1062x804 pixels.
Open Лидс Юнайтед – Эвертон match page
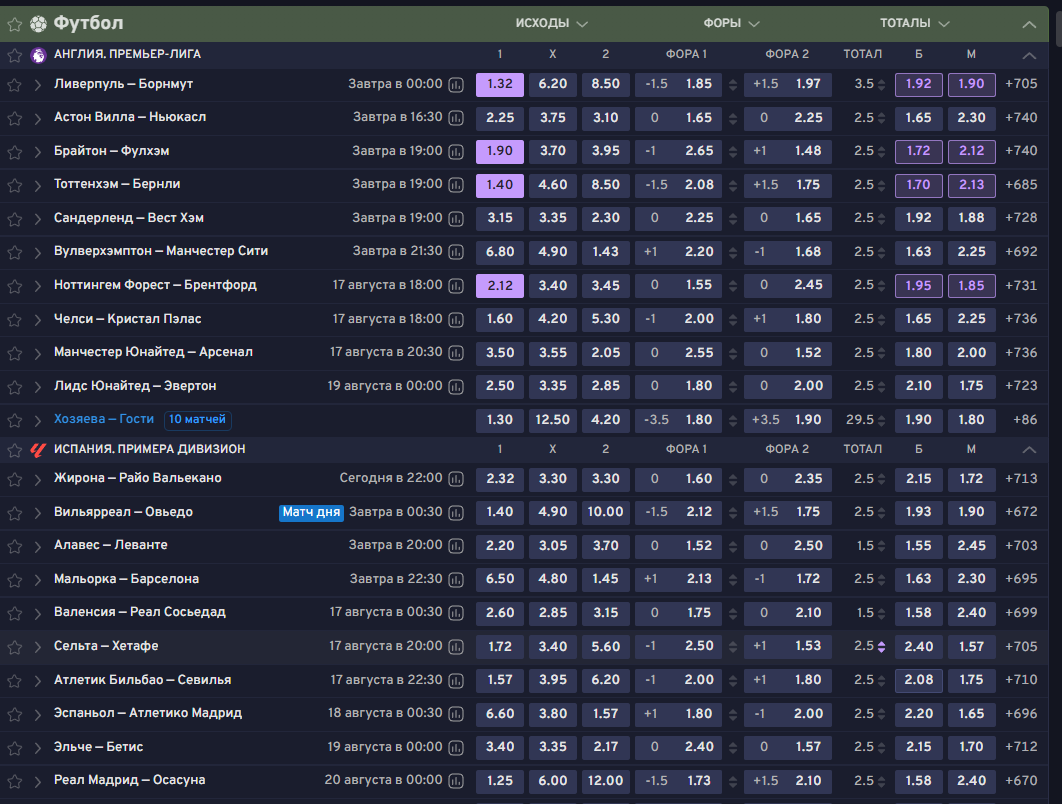point(135,386)
